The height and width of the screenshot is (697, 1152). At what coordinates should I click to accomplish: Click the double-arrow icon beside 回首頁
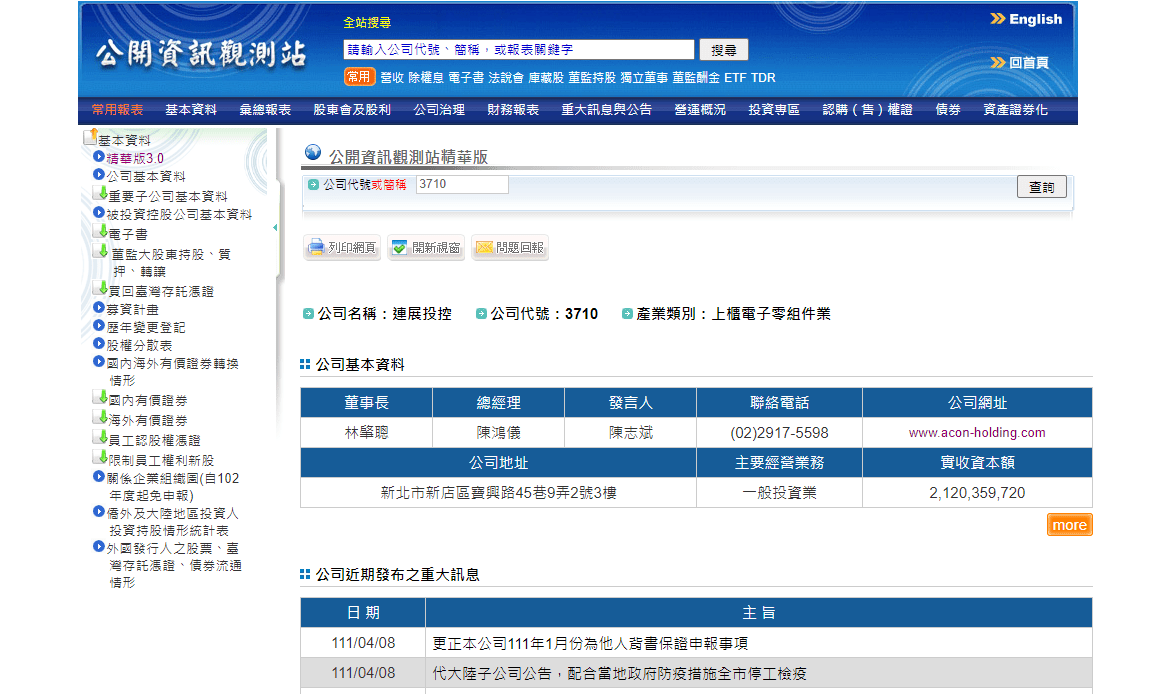998,63
